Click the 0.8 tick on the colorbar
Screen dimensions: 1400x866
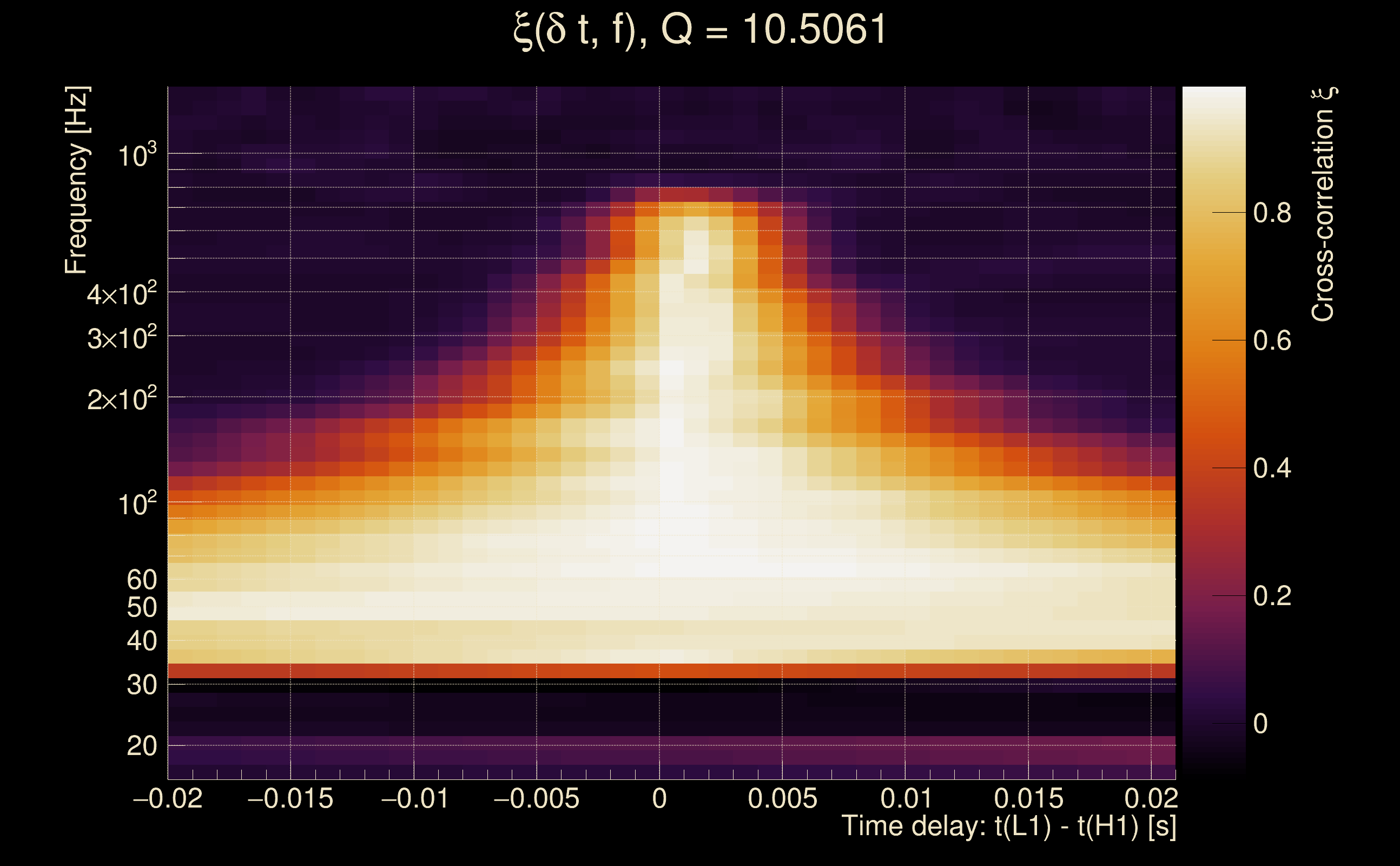click(x=1272, y=213)
